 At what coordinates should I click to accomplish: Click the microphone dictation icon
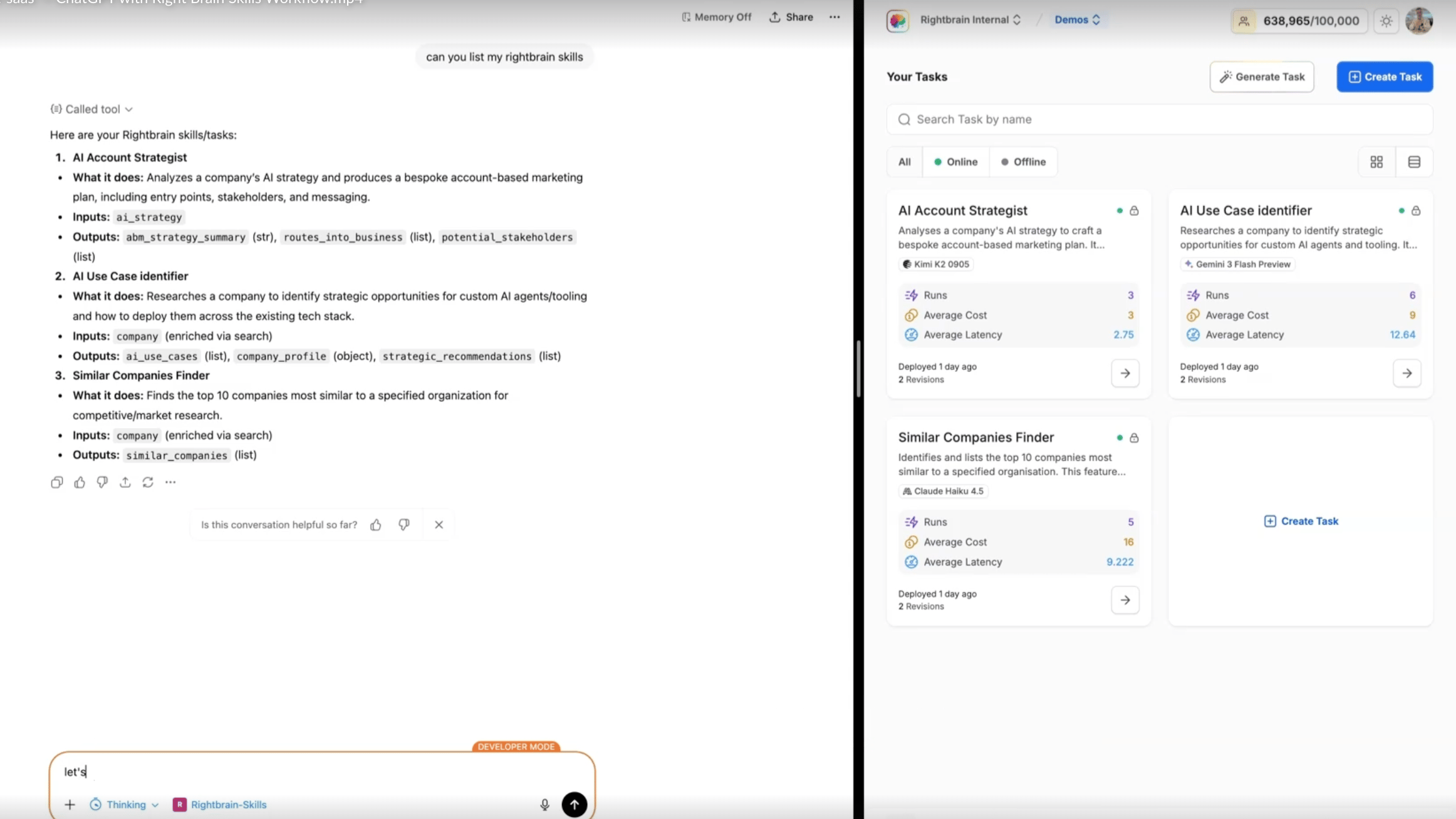[x=544, y=805]
